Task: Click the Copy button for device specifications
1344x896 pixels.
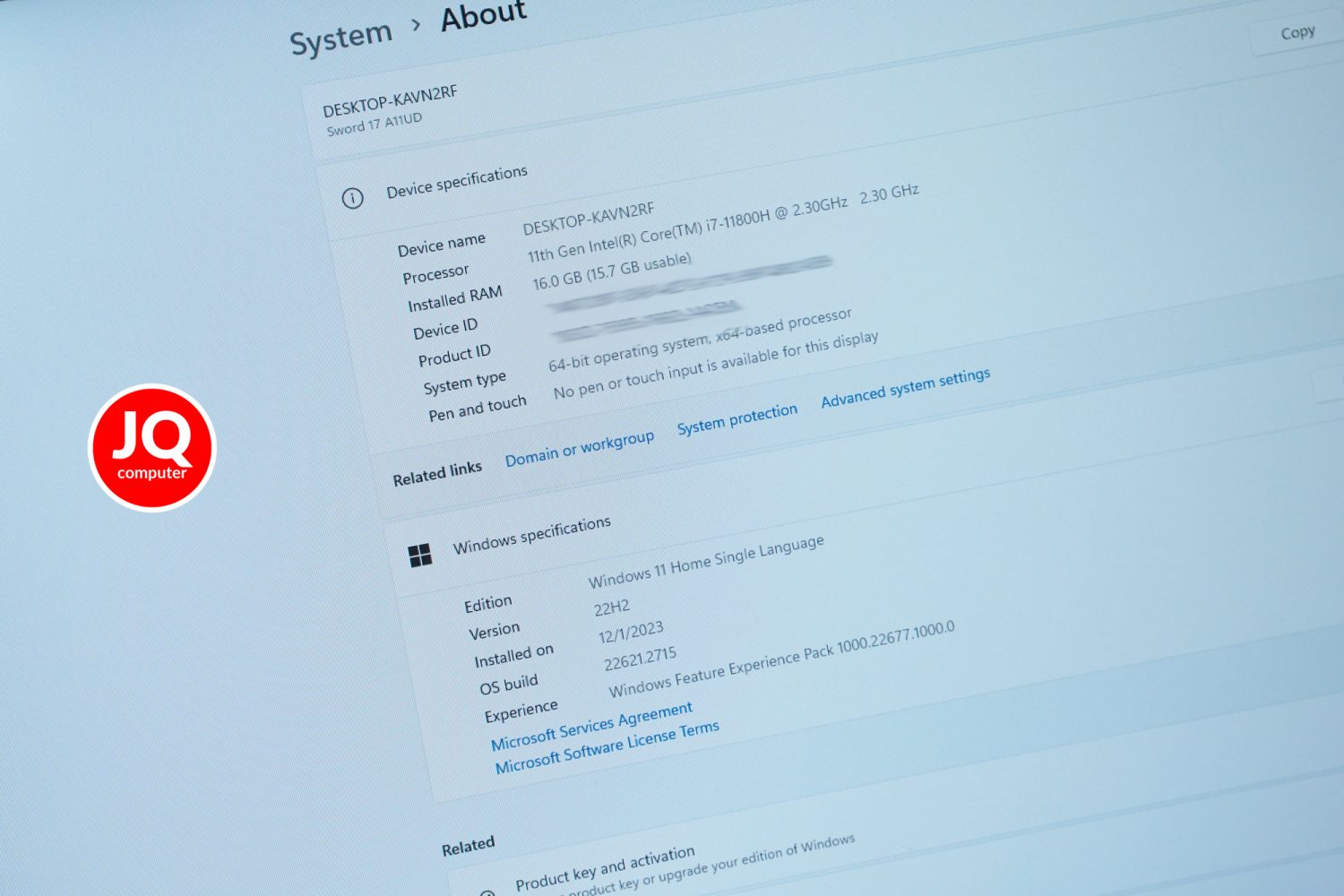Action: [x=1297, y=33]
